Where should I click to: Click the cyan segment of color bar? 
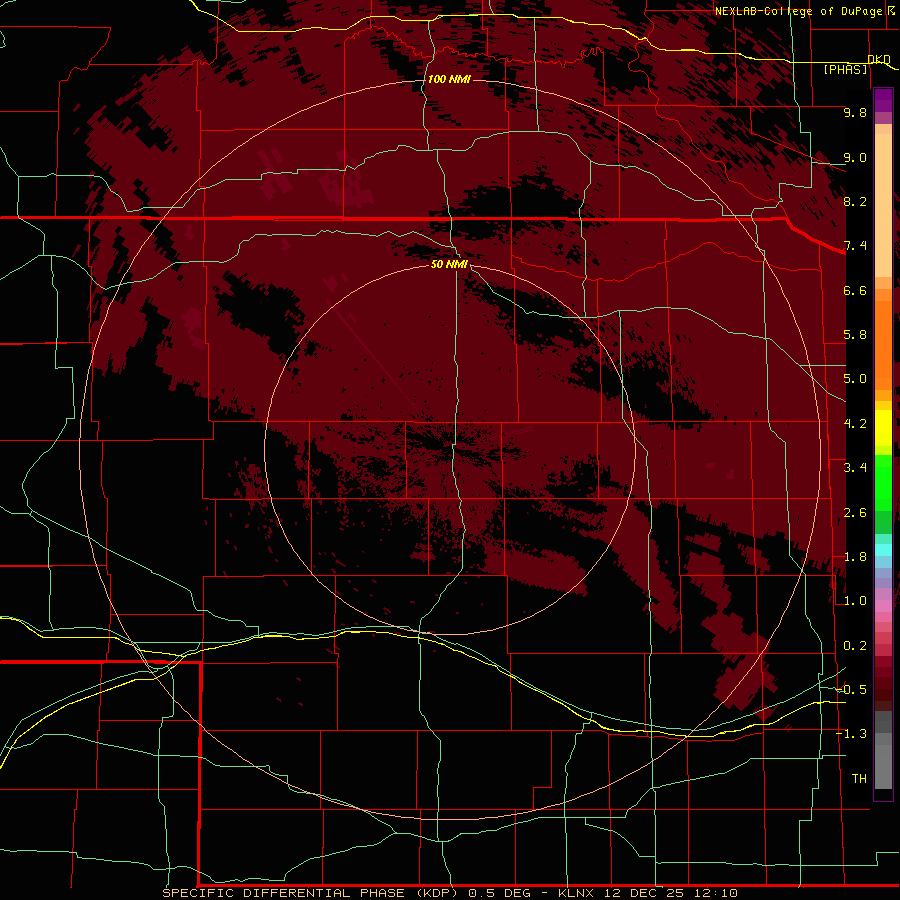tap(883, 550)
